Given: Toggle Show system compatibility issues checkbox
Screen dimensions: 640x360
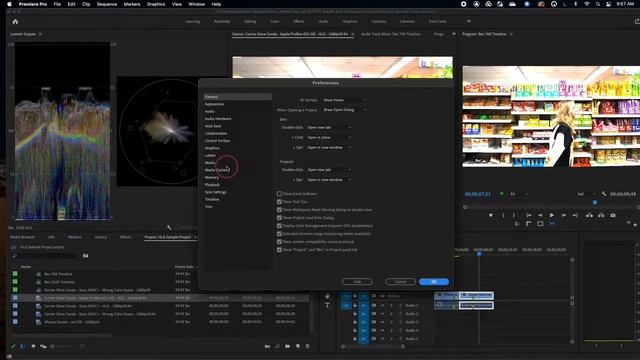Looking at the screenshot, I should tap(279, 242).
